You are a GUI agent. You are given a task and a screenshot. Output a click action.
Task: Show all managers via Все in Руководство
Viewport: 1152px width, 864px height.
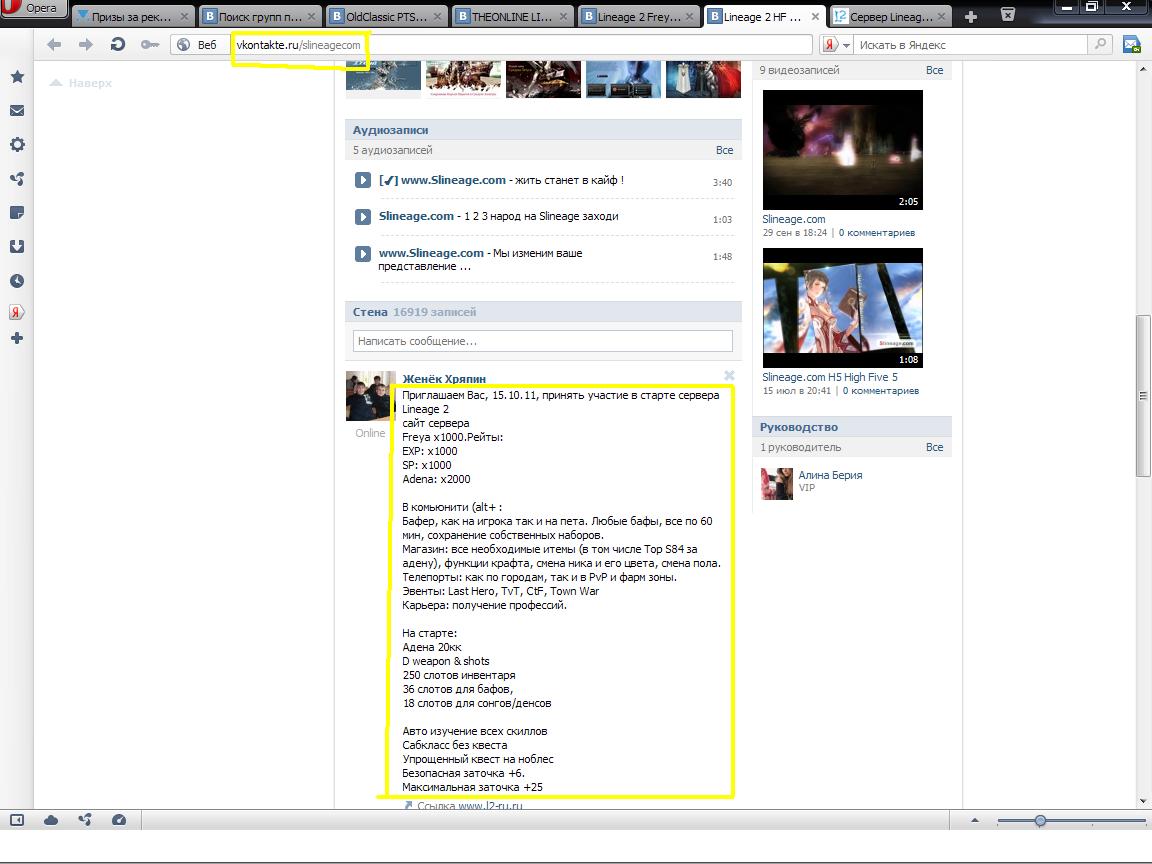click(x=935, y=447)
